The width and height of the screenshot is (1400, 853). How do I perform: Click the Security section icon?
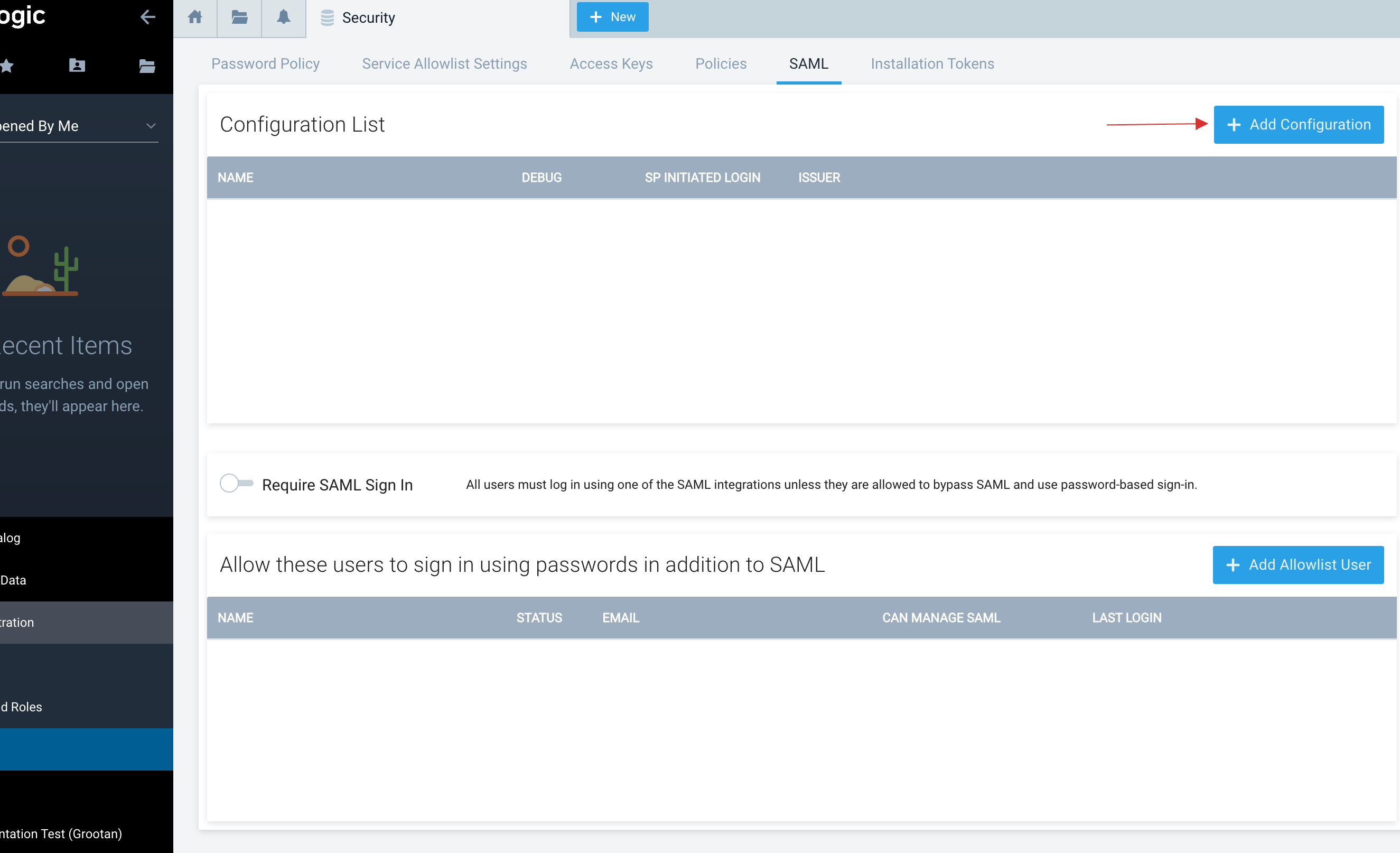pyautogui.click(x=326, y=17)
